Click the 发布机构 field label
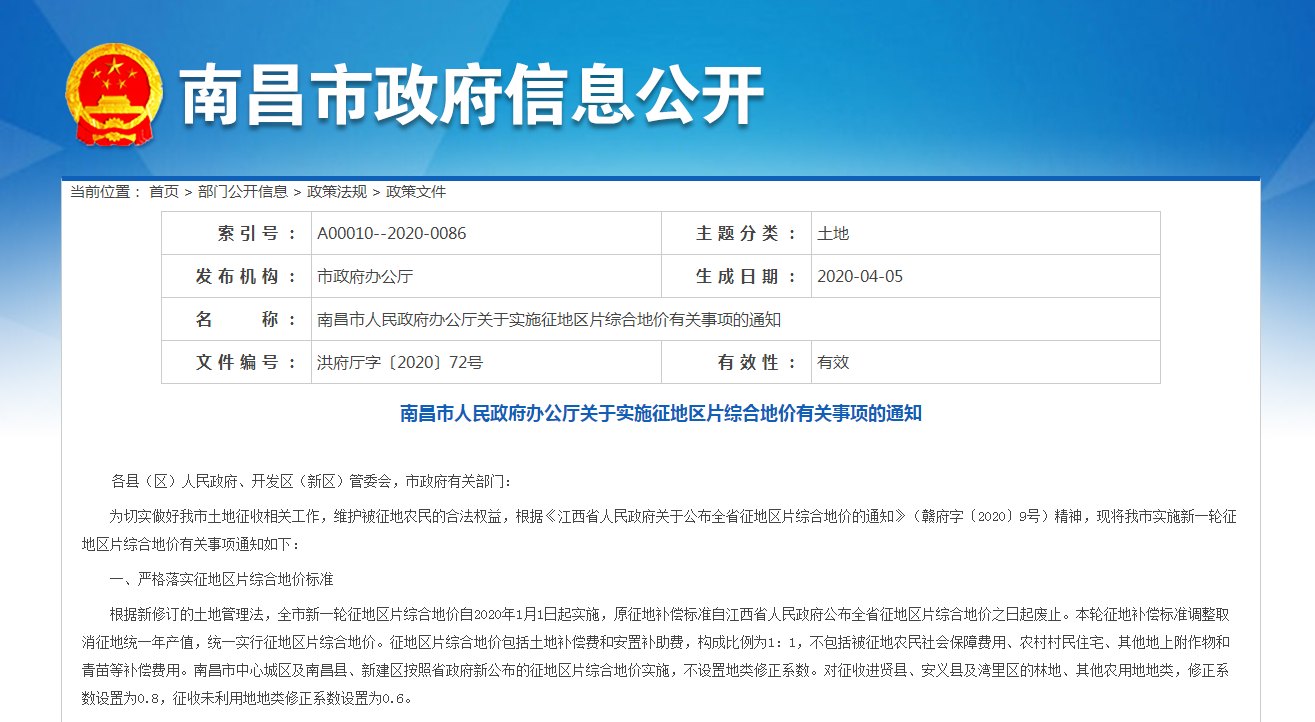 pyautogui.click(x=246, y=276)
